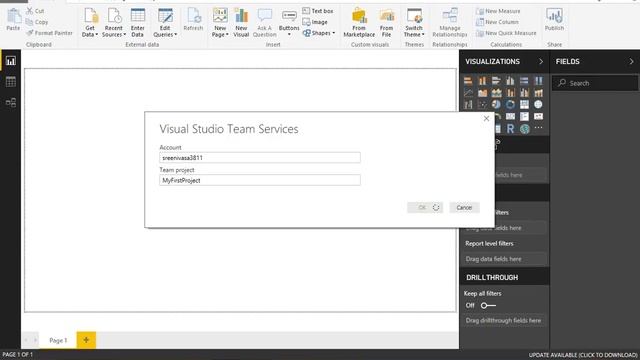
Task: Switch to Data view in left sidebar
Action: point(11,82)
